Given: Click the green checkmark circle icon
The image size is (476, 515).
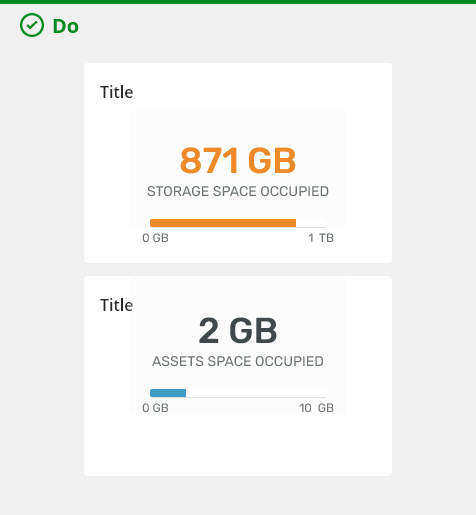Looking at the screenshot, I should pyautogui.click(x=32, y=25).
